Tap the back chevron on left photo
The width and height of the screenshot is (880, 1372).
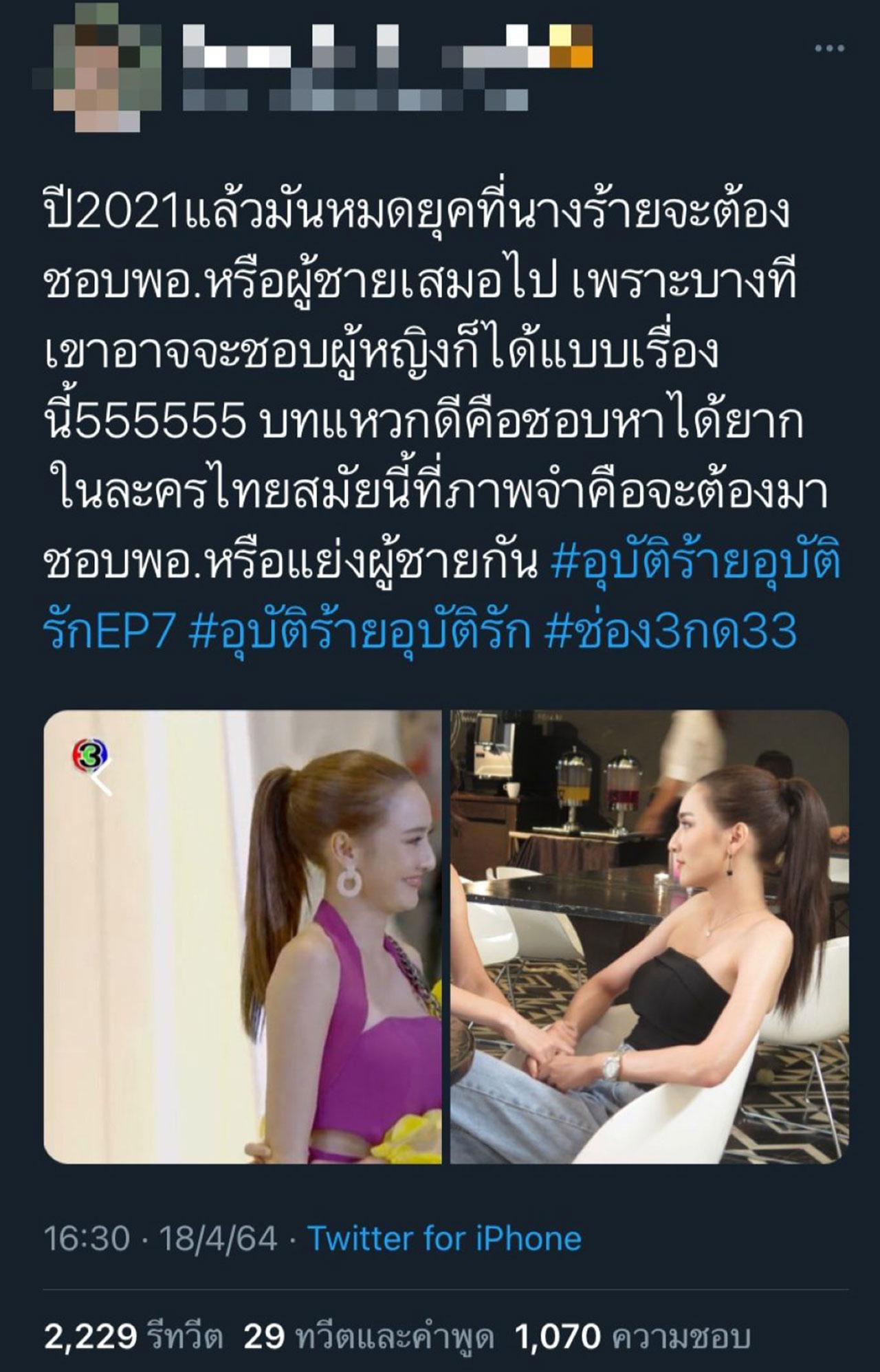pos(100,781)
